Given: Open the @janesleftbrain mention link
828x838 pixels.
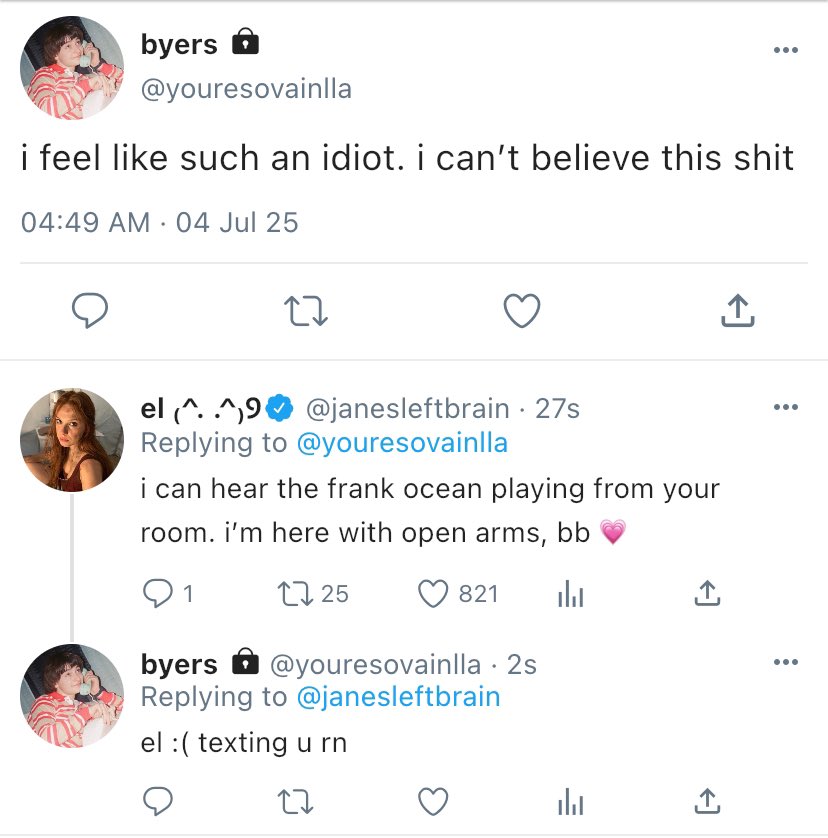Looking at the screenshot, I should coord(398,697).
